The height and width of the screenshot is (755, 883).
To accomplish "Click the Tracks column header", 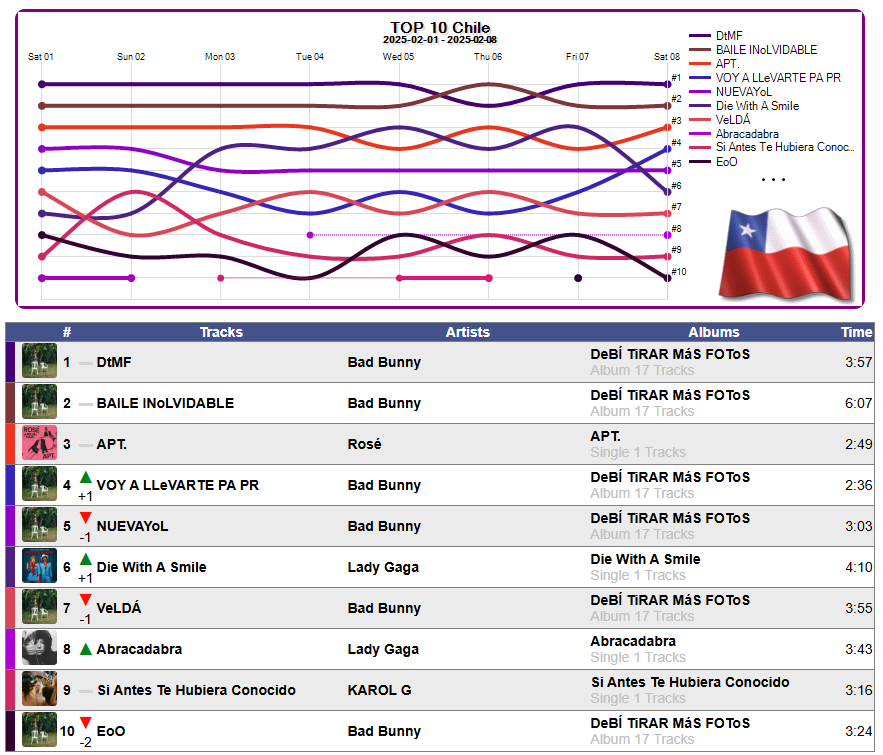I will pyautogui.click(x=221, y=332).
